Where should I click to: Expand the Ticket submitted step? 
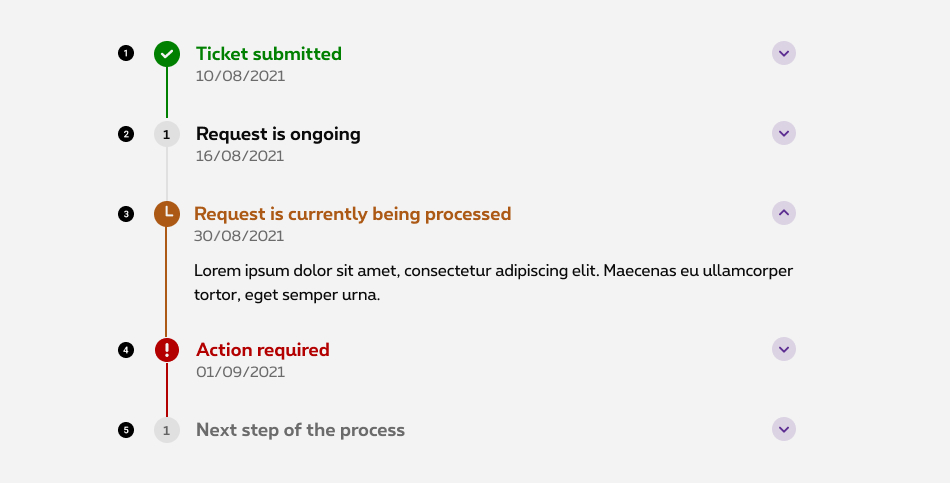(x=784, y=53)
